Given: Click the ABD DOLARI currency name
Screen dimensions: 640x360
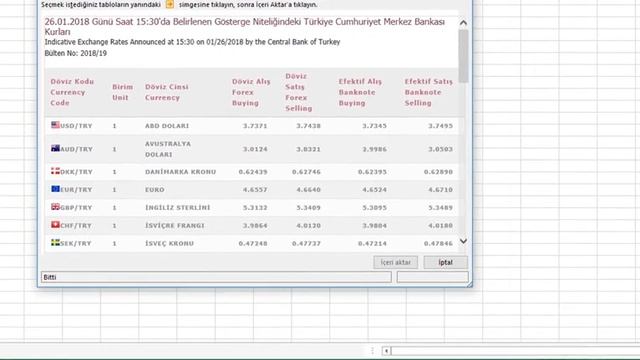Looking at the screenshot, I should [x=167, y=126].
